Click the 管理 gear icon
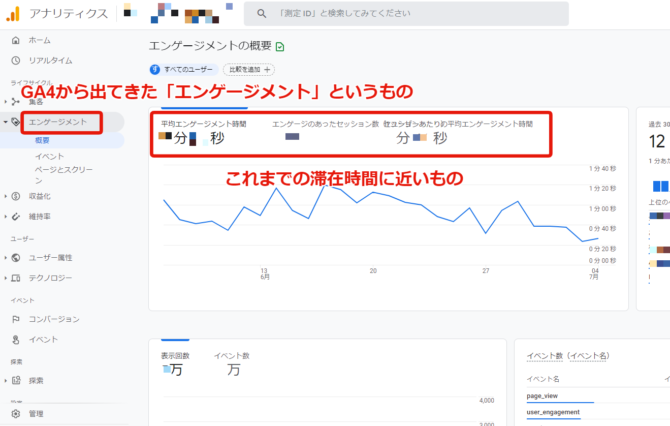This screenshot has width=670, height=426. (16, 414)
